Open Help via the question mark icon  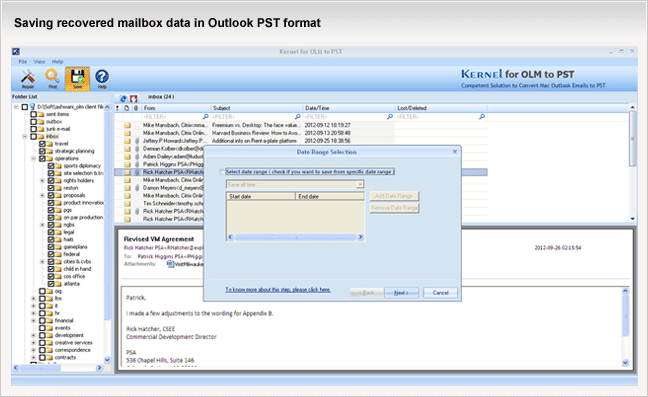(x=102, y=78)
